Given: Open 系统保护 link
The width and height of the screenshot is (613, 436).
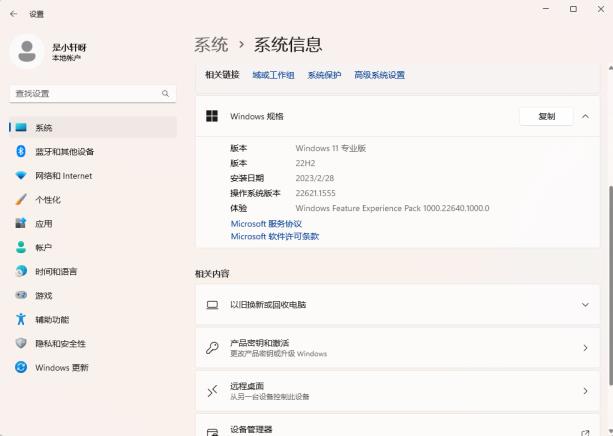Looking at the screenshot, I should click(x=324, y=75).
